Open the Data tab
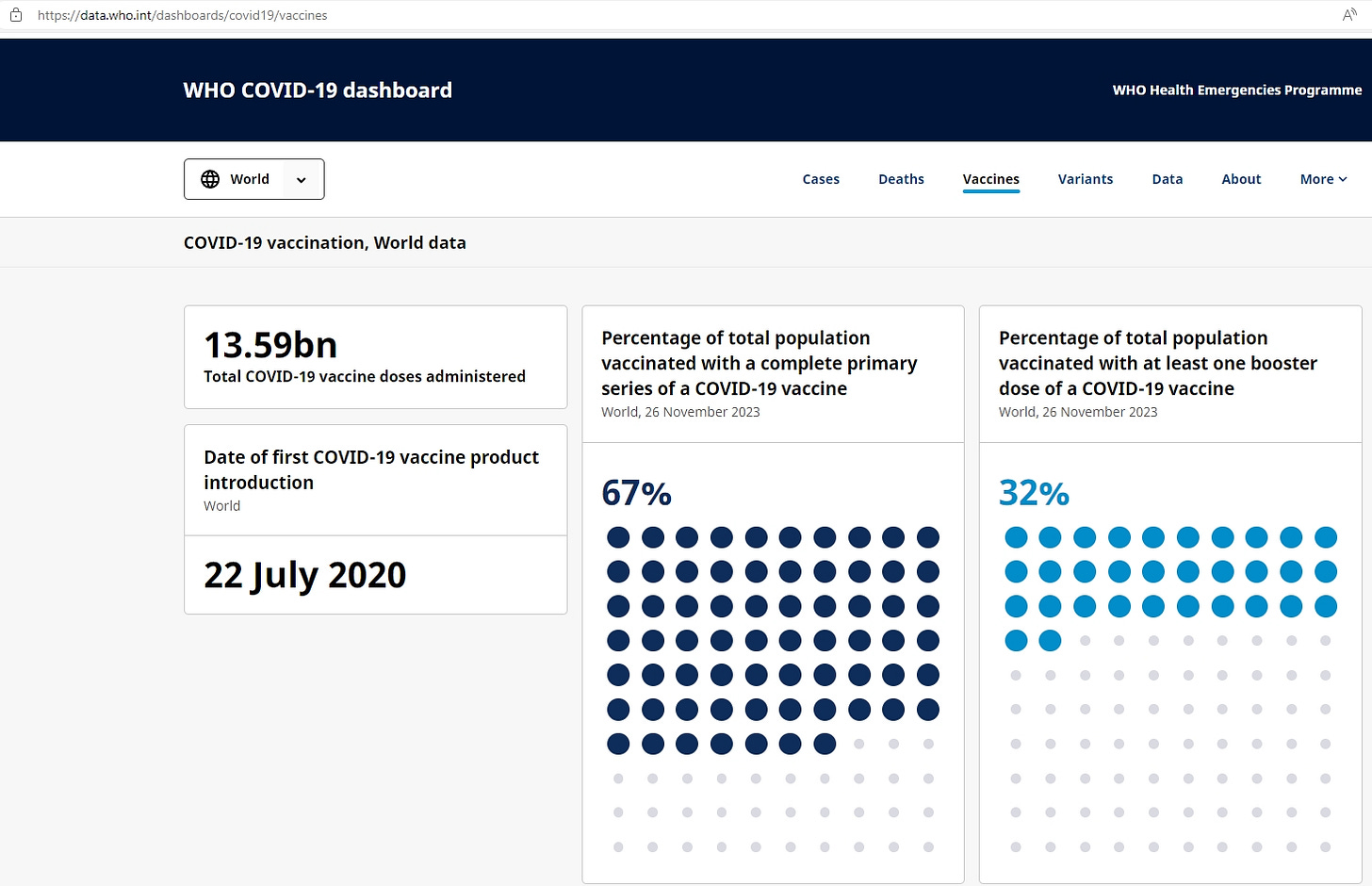Image resolution: width=1372 pixels, height=886 pixels. pyautogui.click(x=1167, y=179)
